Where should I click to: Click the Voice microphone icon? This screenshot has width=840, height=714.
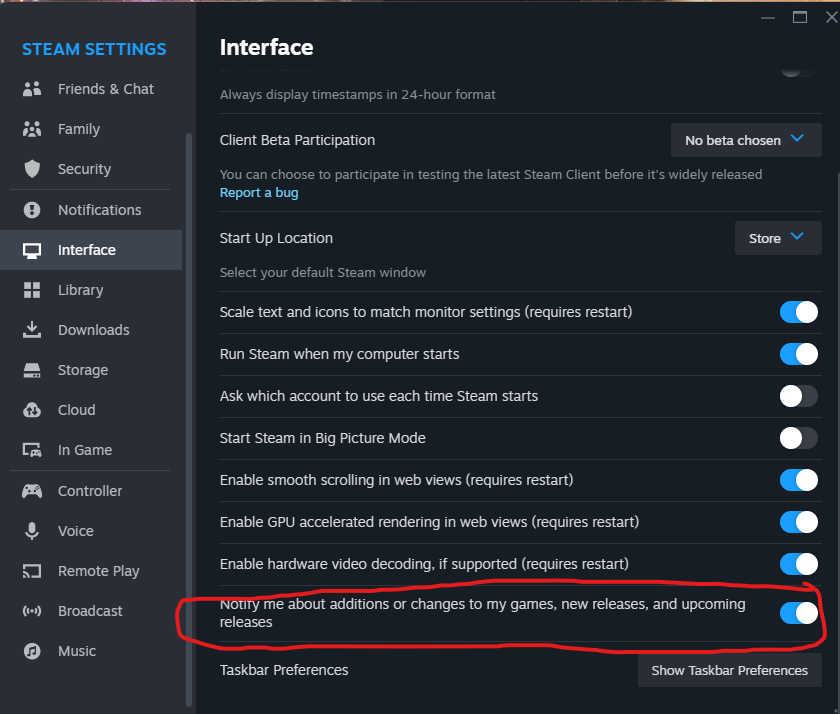tap(32, 531)
